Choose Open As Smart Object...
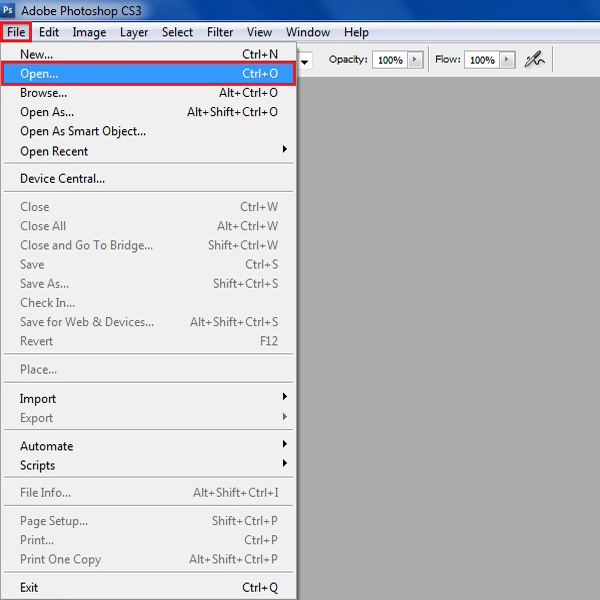600x600 pixels. pyautogui.click(x=149, y=131)
